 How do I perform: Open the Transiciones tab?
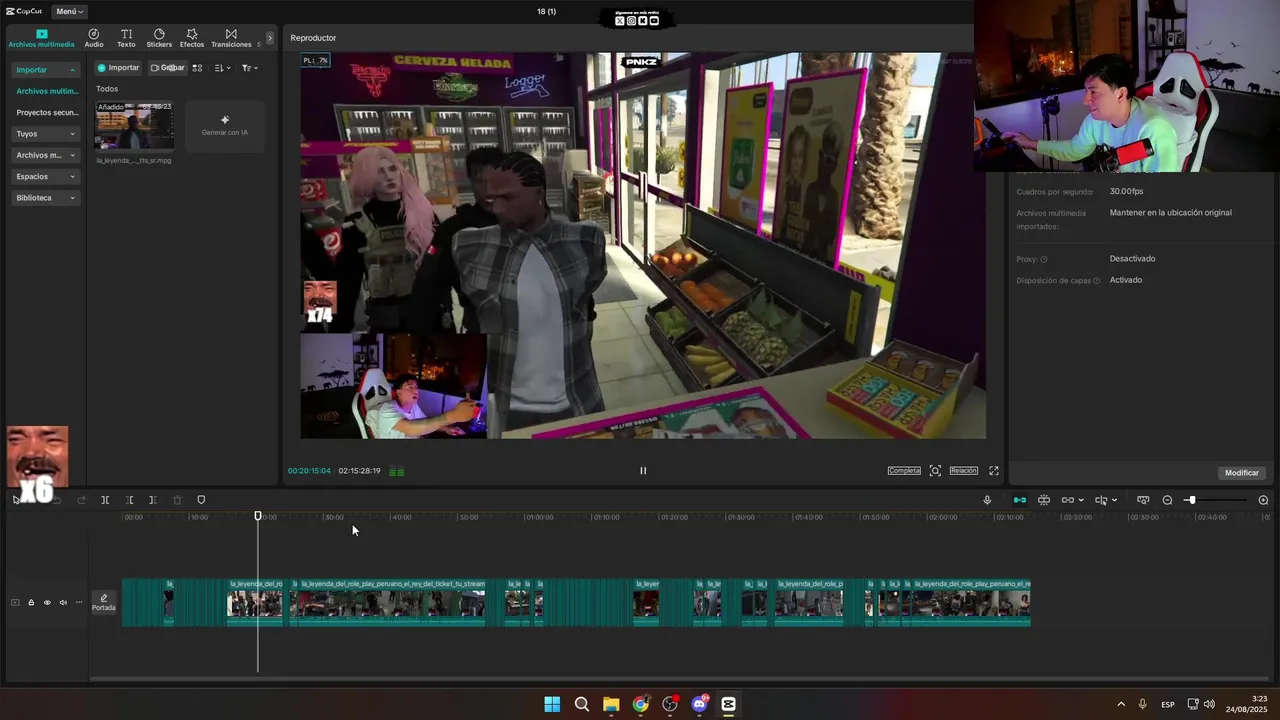coord(231,38)
